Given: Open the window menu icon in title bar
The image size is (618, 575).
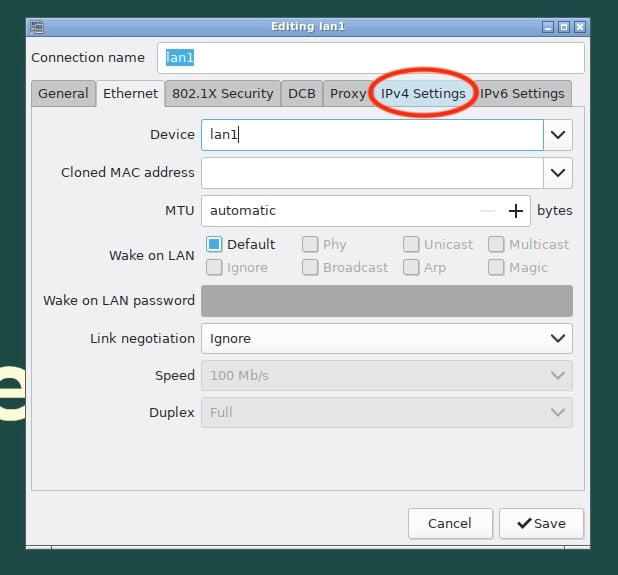Looking at the screenshot, I should [37, 26].
